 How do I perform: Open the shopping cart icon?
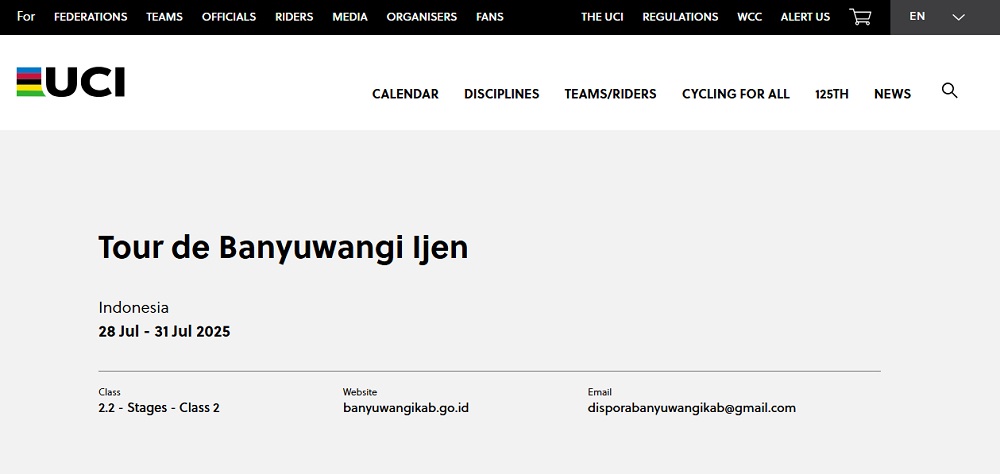coord(860,17)
